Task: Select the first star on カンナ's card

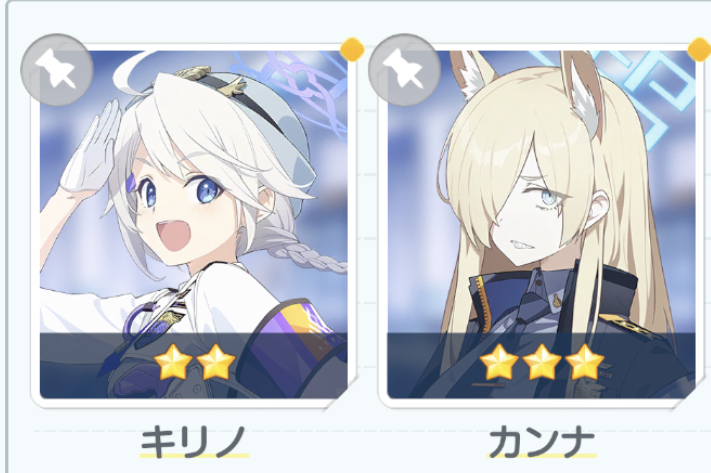Action: coord(499,361)
